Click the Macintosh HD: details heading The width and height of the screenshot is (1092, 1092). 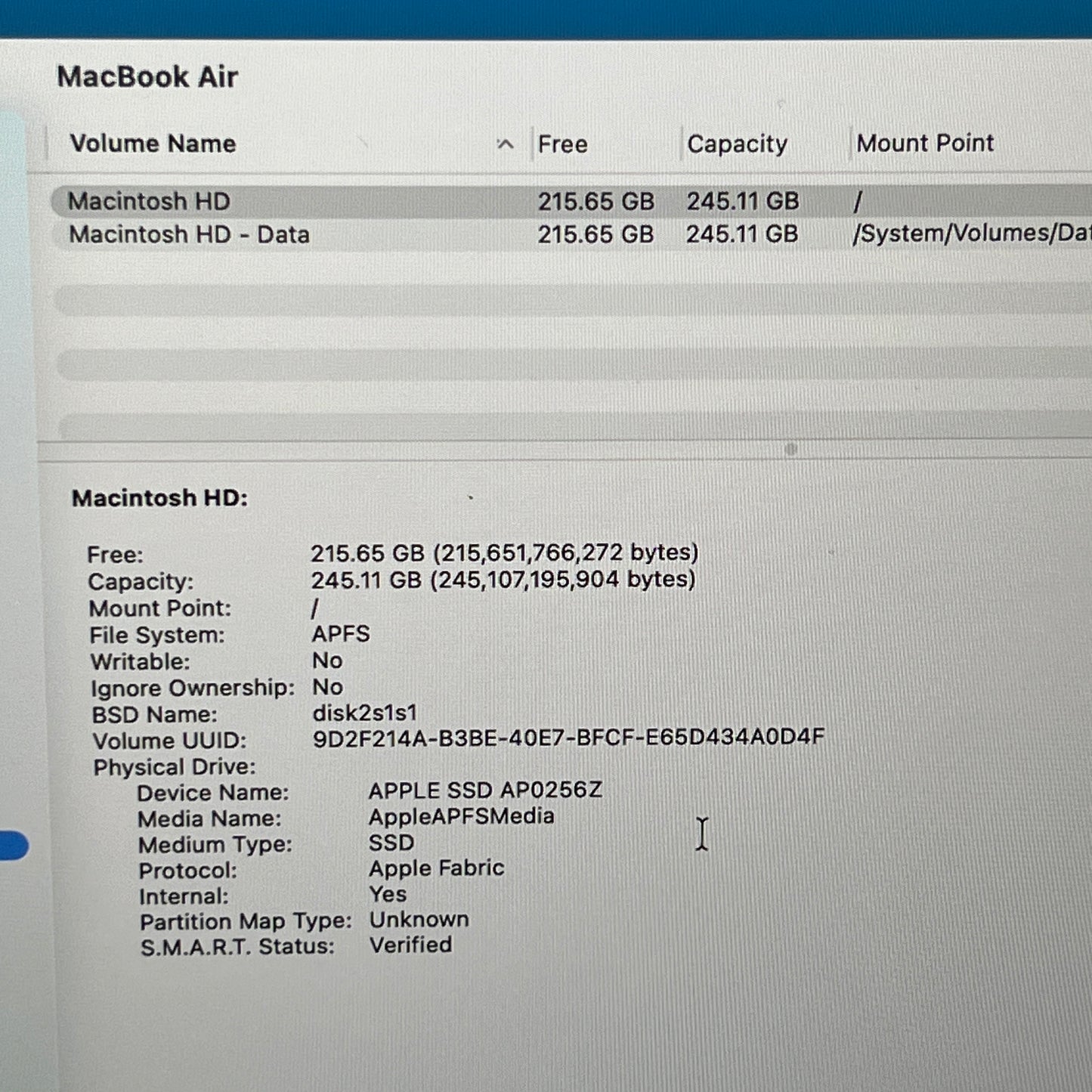[x=159, y=498]
